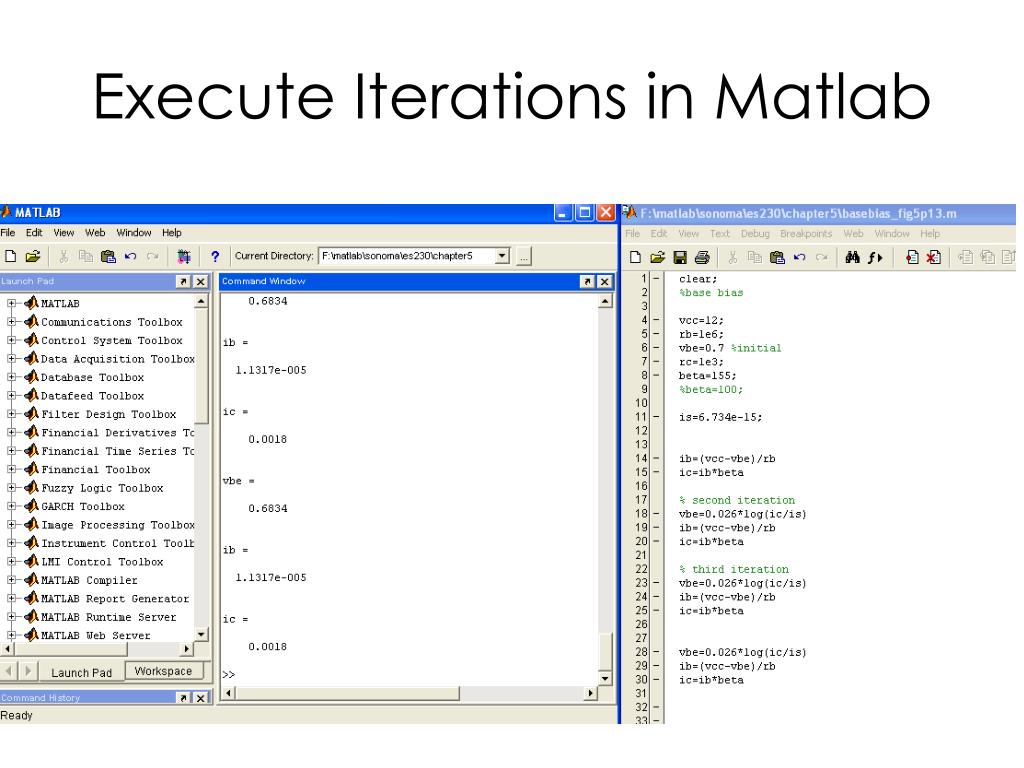The height and width of the screenshot is (768, 1024).
Task: Open Web menu in MATLAB window
Action: click(95, 232)
